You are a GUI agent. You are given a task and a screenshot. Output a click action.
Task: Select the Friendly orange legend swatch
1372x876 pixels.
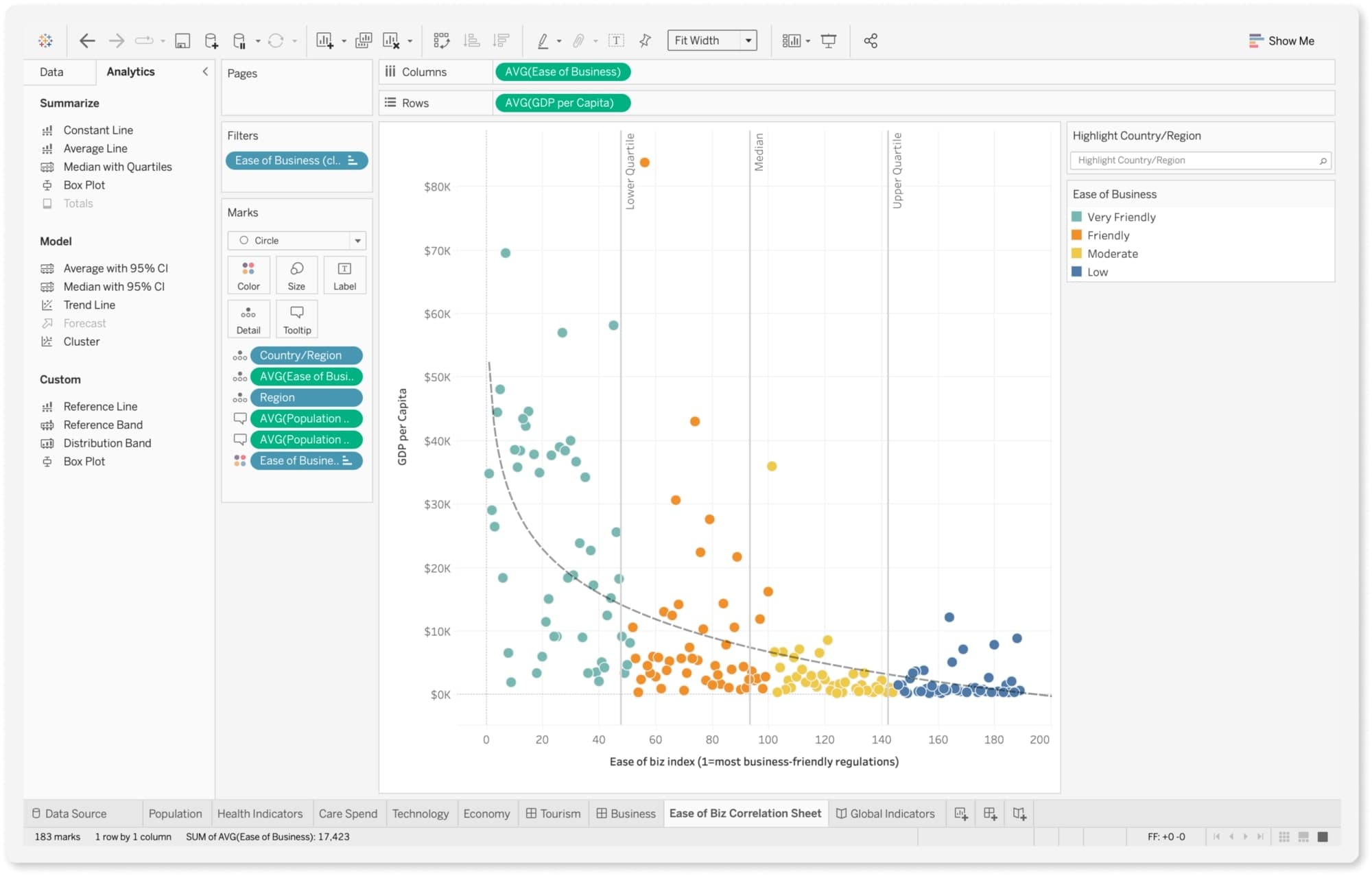click(1077, 235)
